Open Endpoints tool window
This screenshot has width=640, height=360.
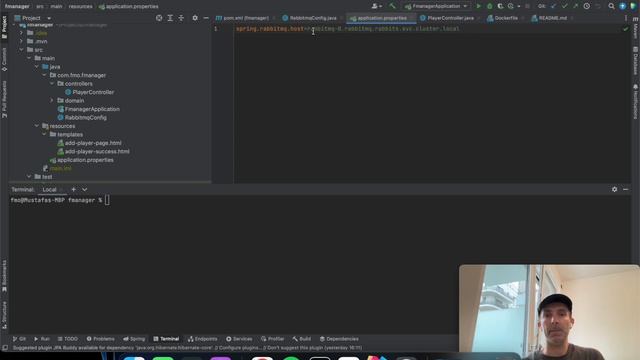[203, 339]
